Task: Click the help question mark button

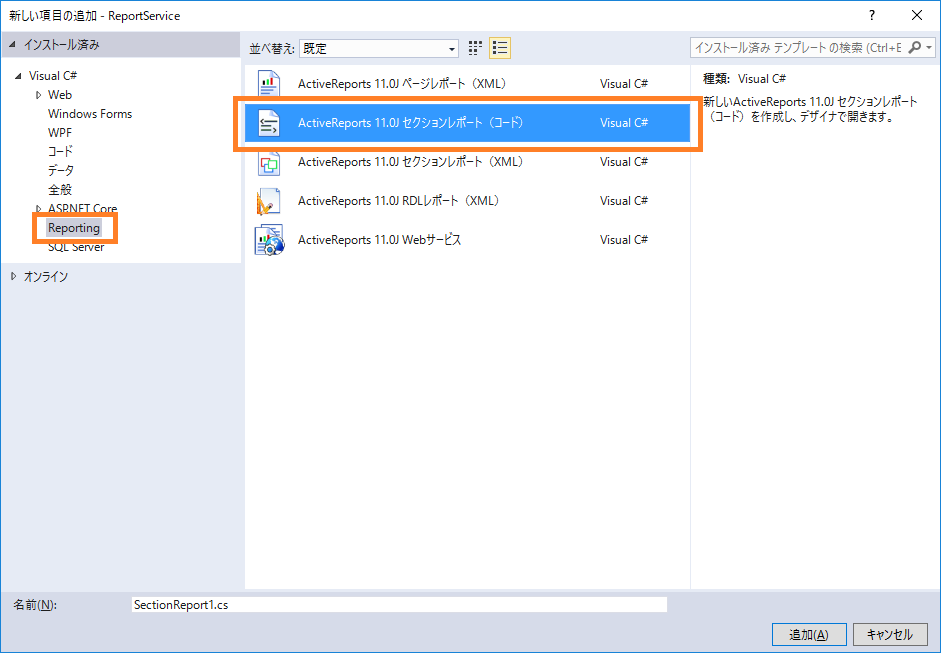Action: (x=872, y=16)
